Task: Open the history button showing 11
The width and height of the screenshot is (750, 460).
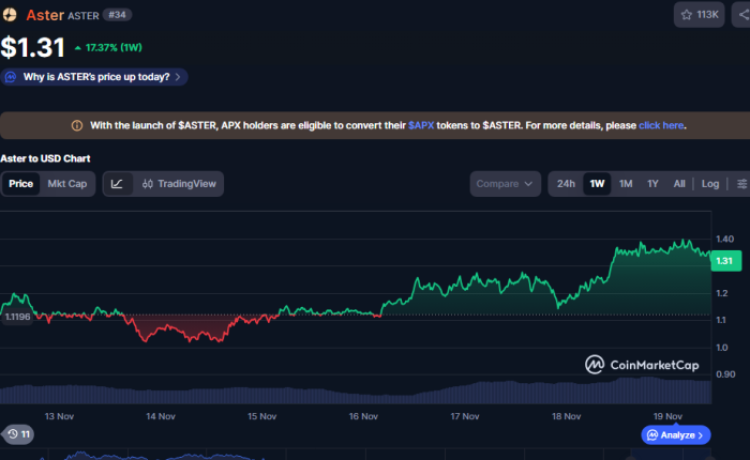Action: click(x=19, y=434)
